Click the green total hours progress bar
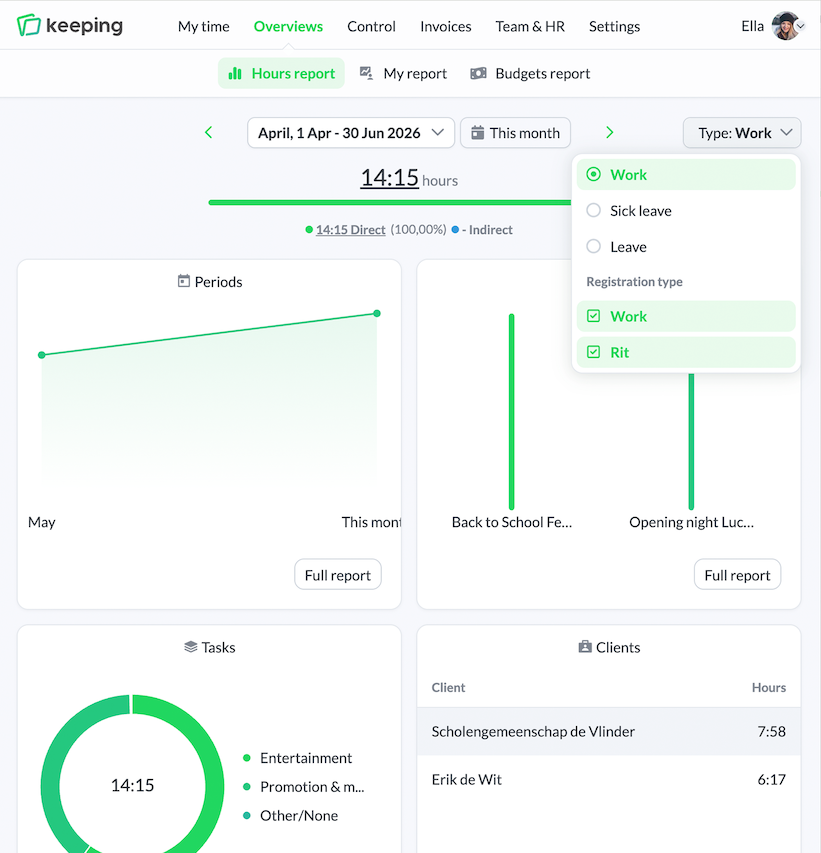Image resolution: width=821 pixels, height=853 pixels. (x=390, y=202)
